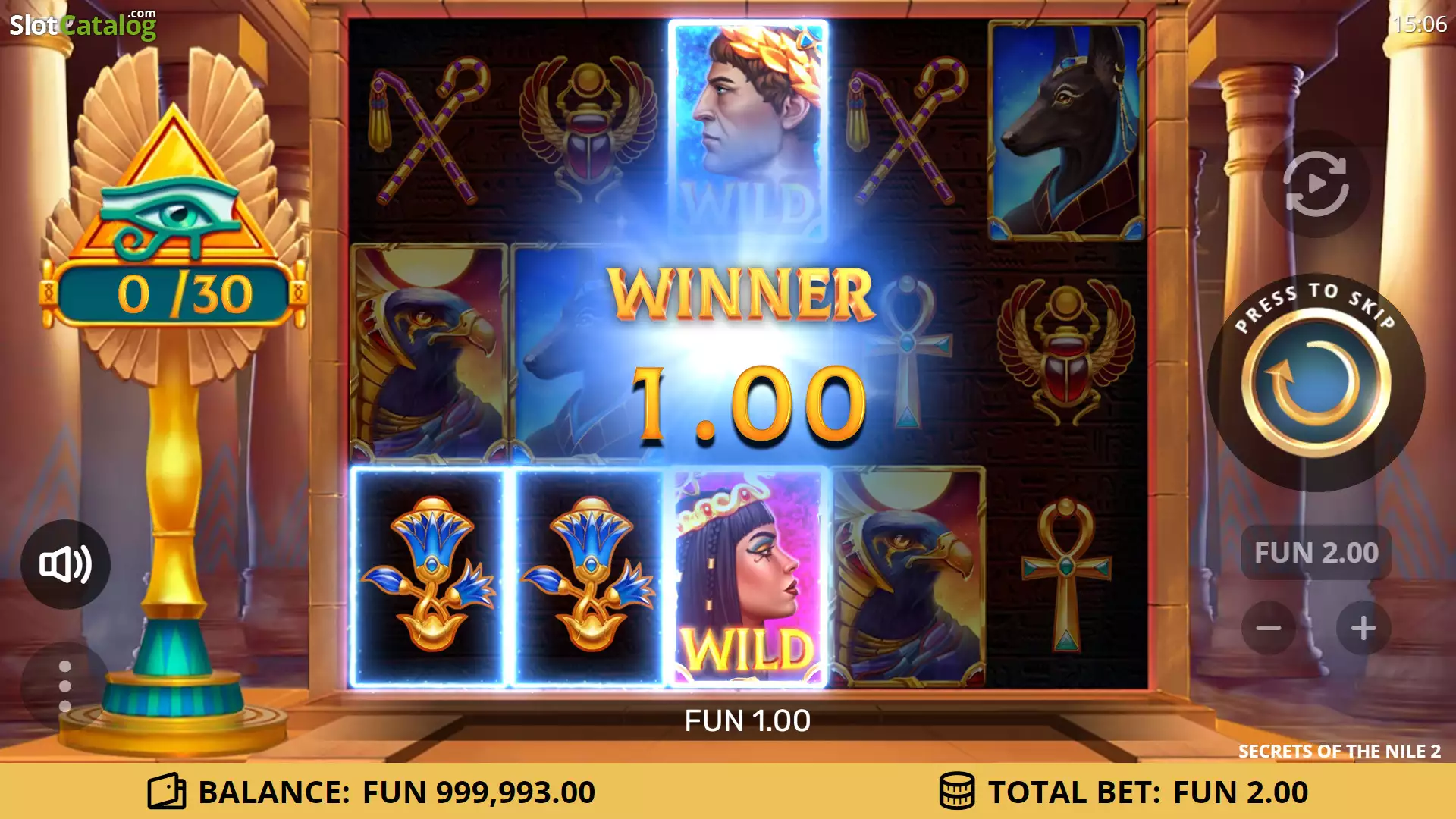Click the balance wallet icon

(167, 792)
